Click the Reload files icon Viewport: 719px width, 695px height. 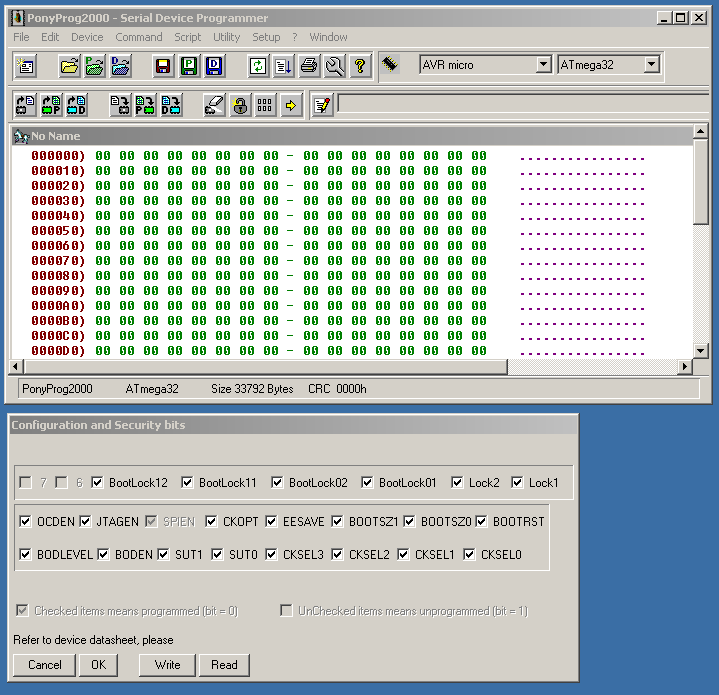(x=258, y=66)
